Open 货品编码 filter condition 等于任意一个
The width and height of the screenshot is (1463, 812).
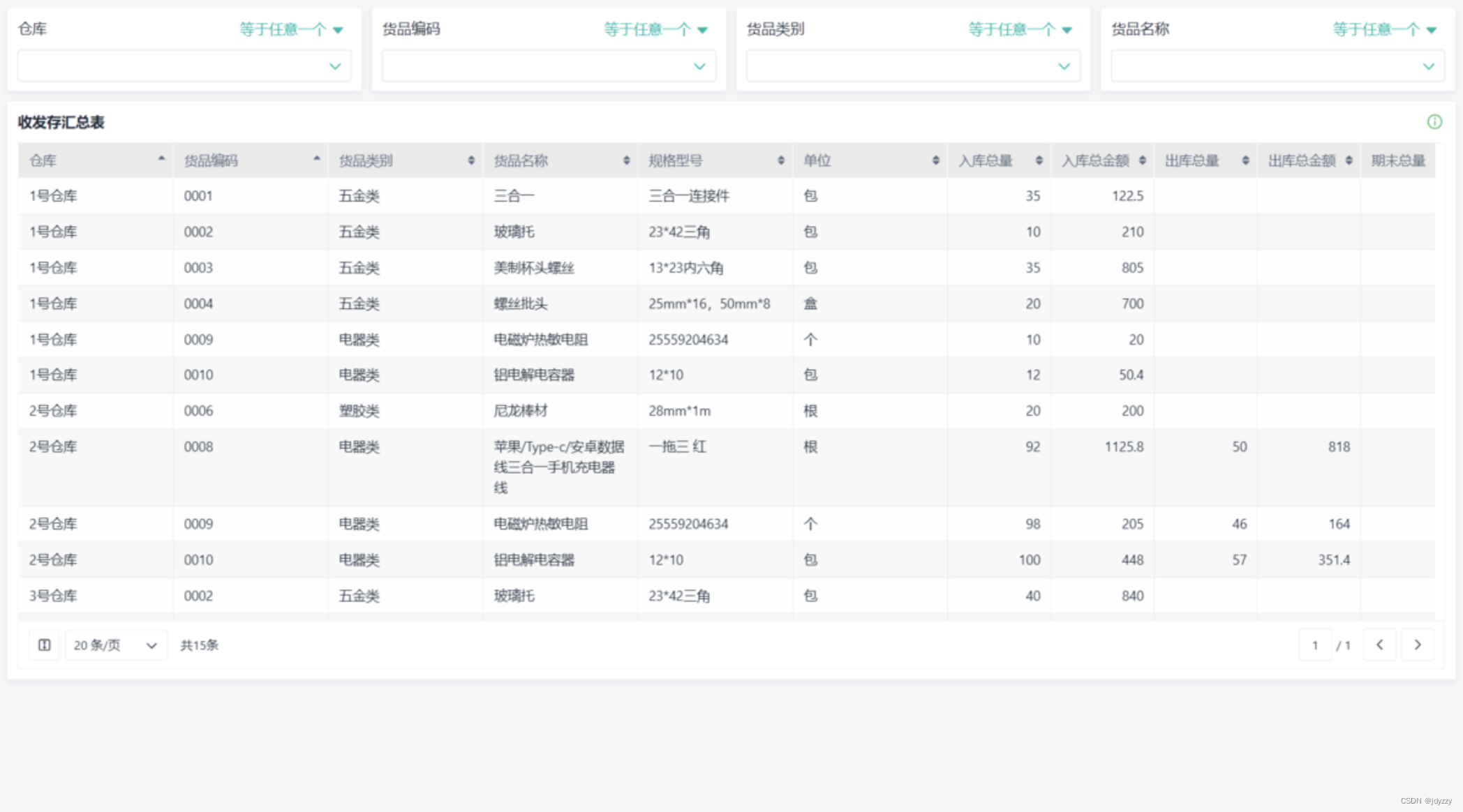pos(655,29)
